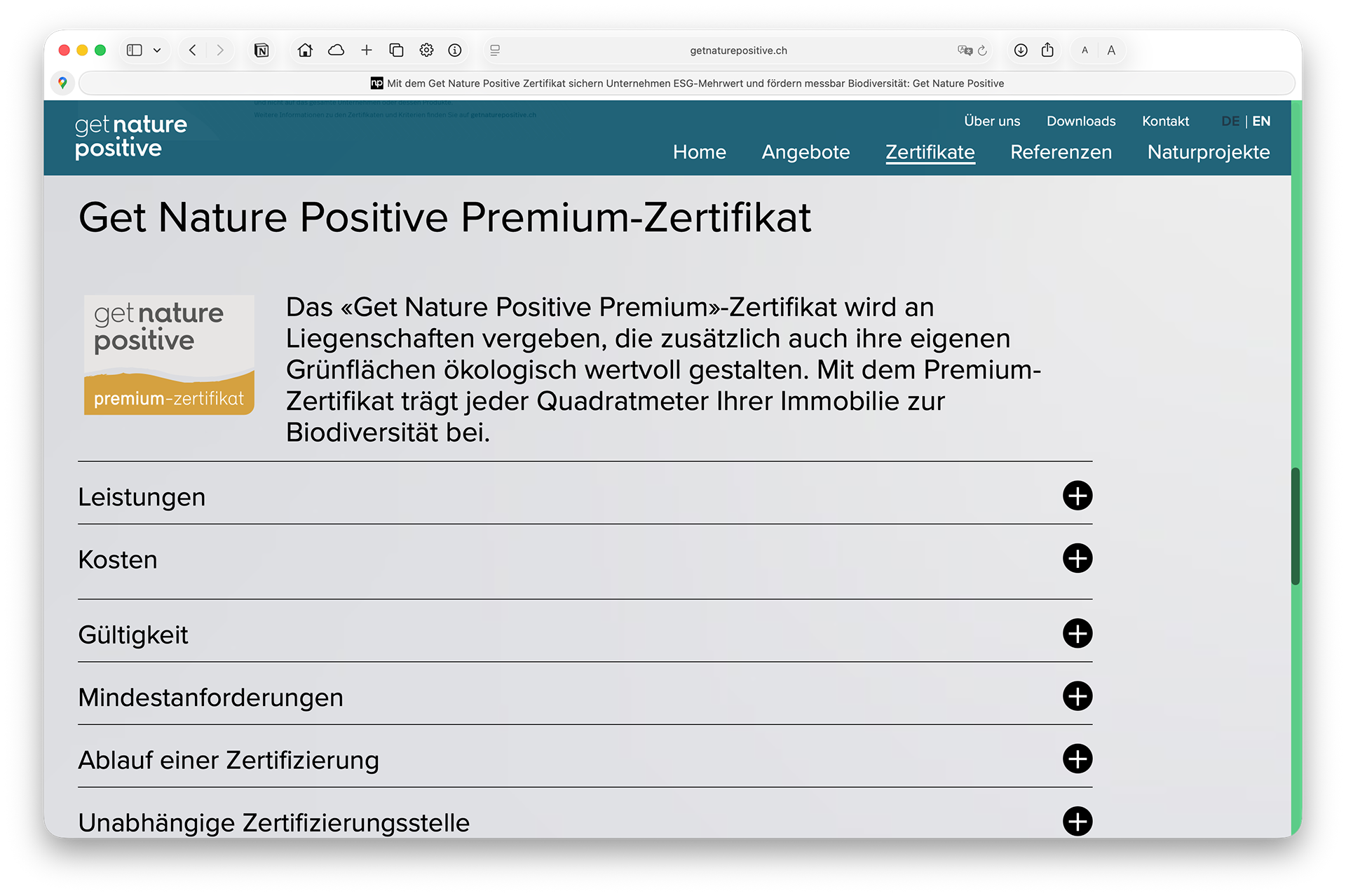Expand the Leistungen accordion plus button

1077,496
